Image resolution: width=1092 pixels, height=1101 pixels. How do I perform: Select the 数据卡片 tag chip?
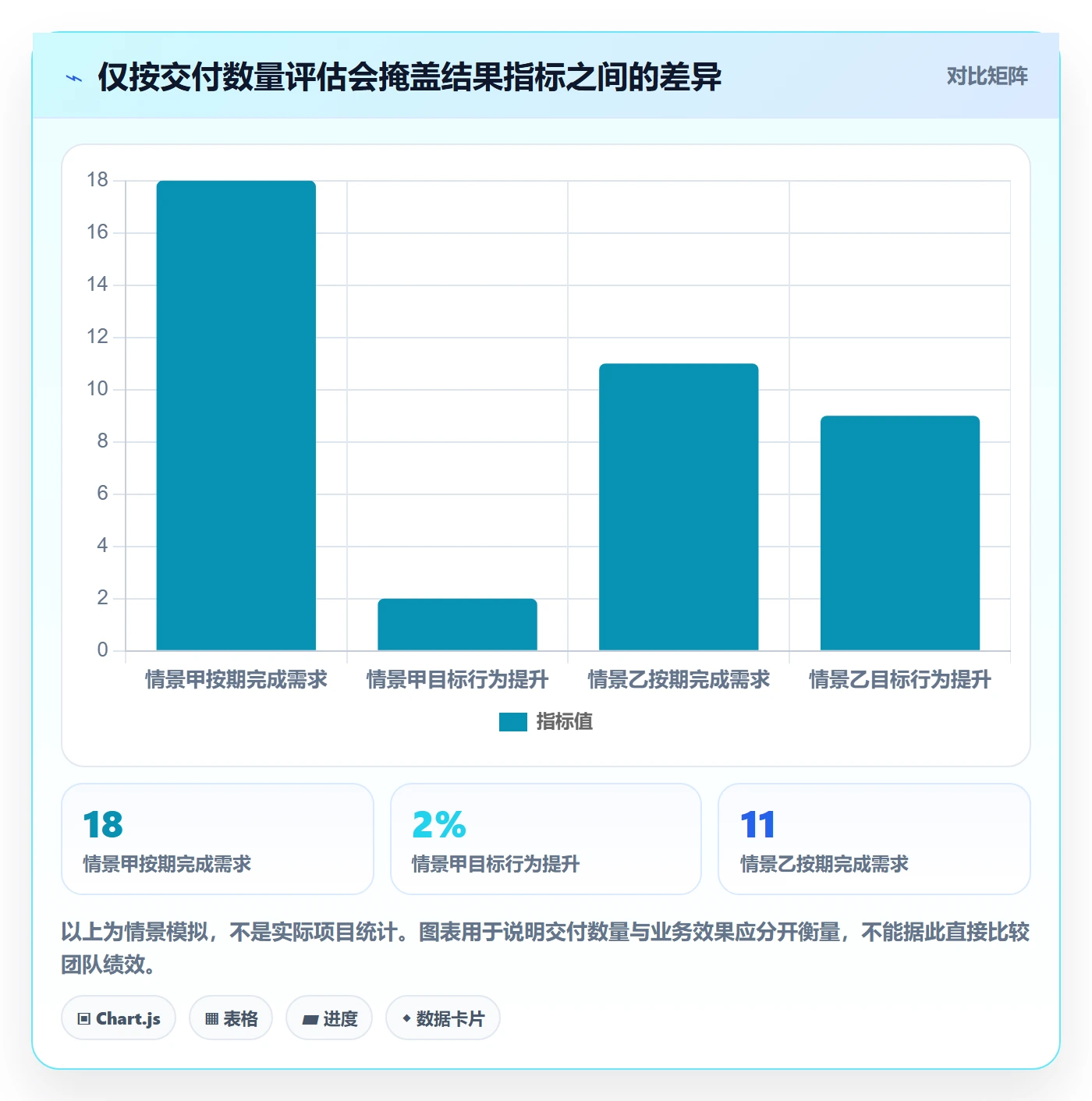(443, 1018)
